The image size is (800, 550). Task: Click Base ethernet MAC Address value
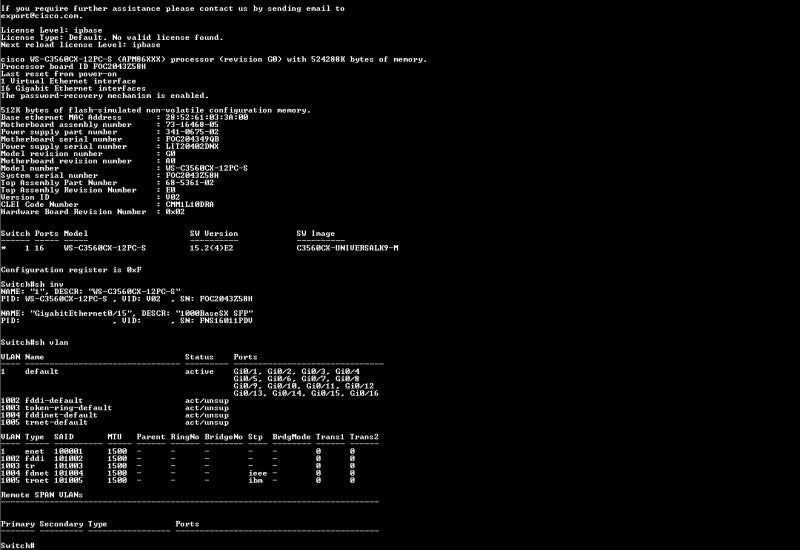tap(207, 117)
